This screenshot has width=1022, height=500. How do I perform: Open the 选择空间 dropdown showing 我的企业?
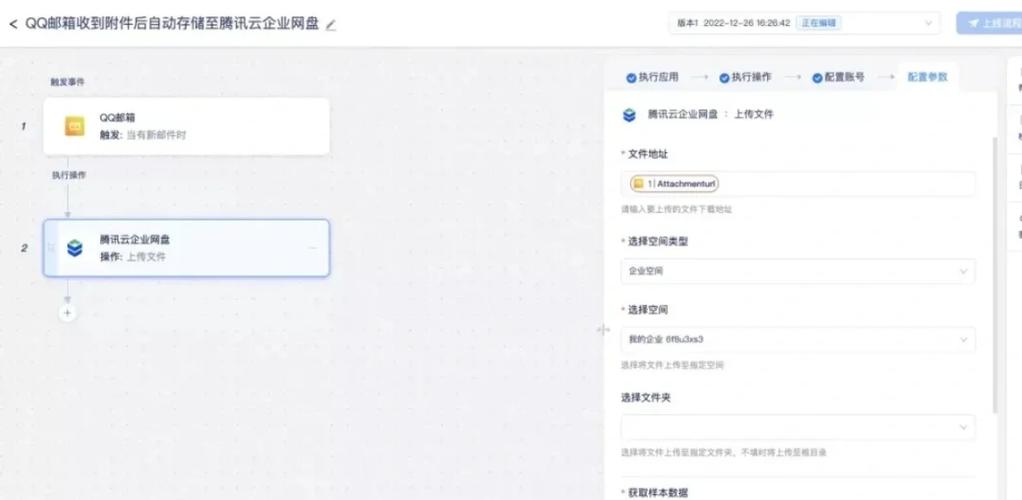[x=798, y=340]
